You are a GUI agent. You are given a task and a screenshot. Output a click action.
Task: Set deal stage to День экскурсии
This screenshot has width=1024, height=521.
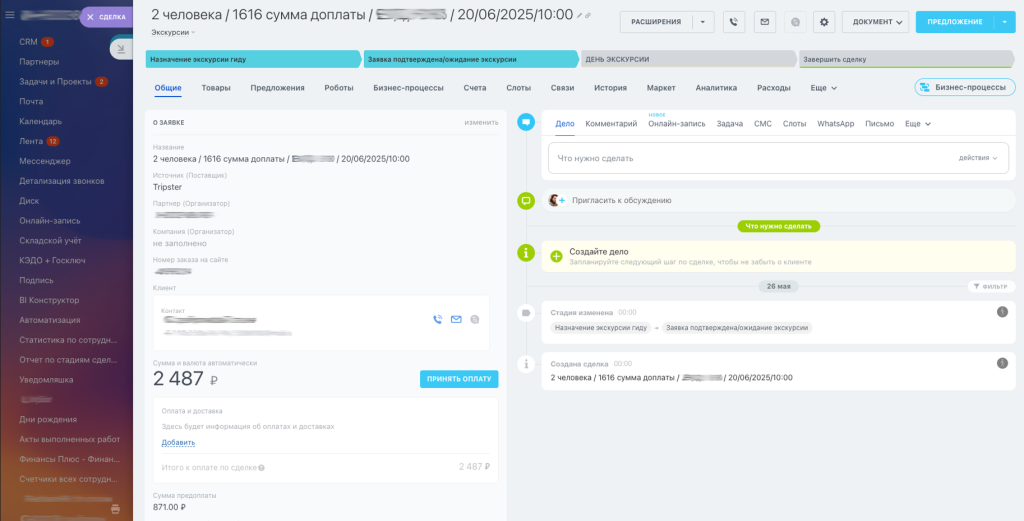[x=686, y=60]
